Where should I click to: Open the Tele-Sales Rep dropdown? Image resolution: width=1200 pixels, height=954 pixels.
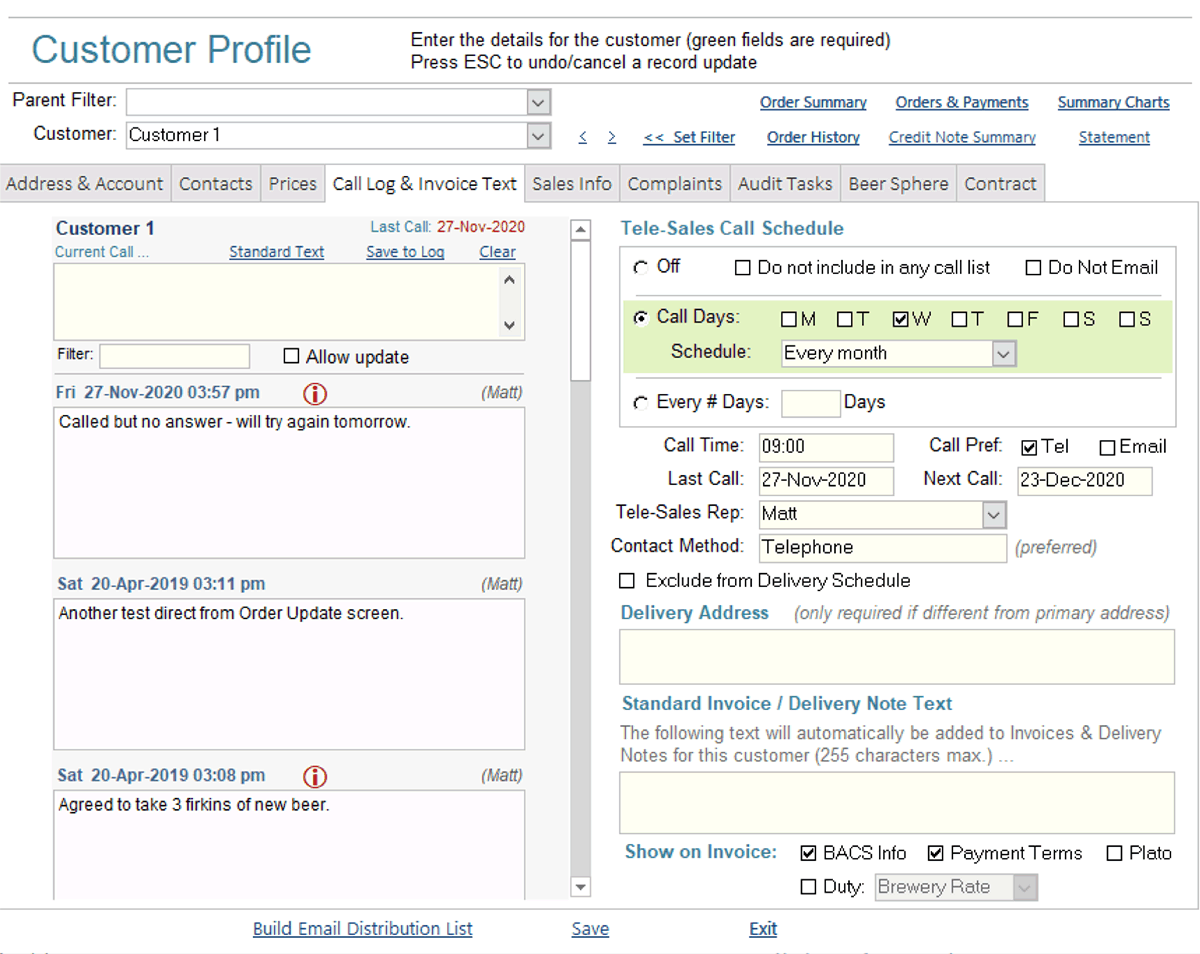pyautogui.click(x=993, y=515)
